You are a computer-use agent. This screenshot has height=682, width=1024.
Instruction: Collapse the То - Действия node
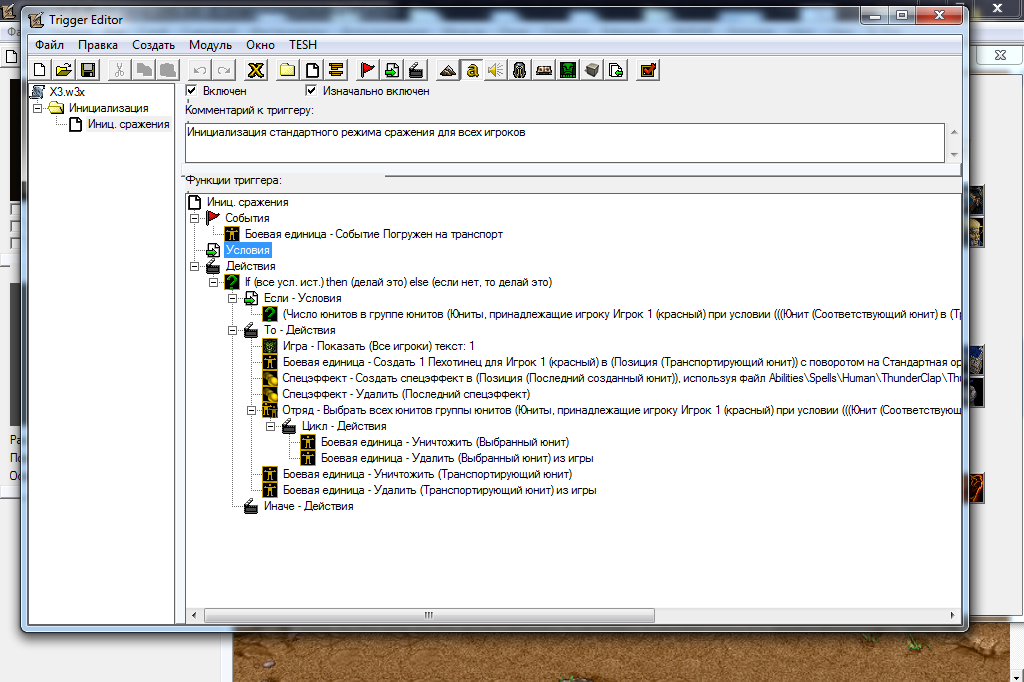pos(232,331)
